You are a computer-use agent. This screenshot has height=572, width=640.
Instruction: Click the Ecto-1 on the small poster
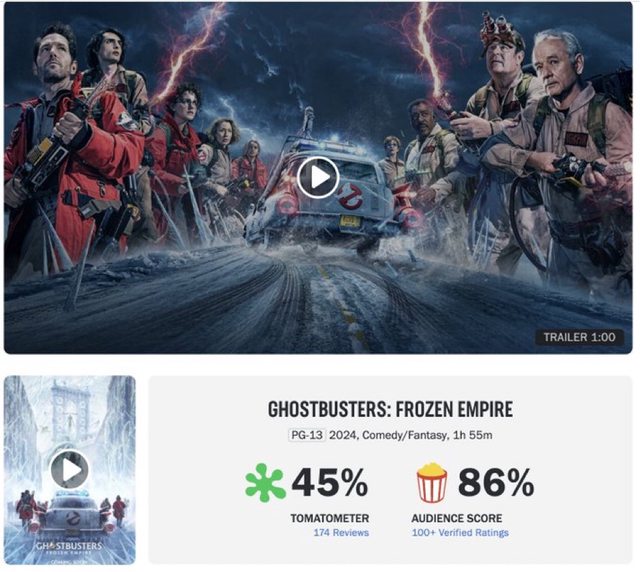[72, 514]
